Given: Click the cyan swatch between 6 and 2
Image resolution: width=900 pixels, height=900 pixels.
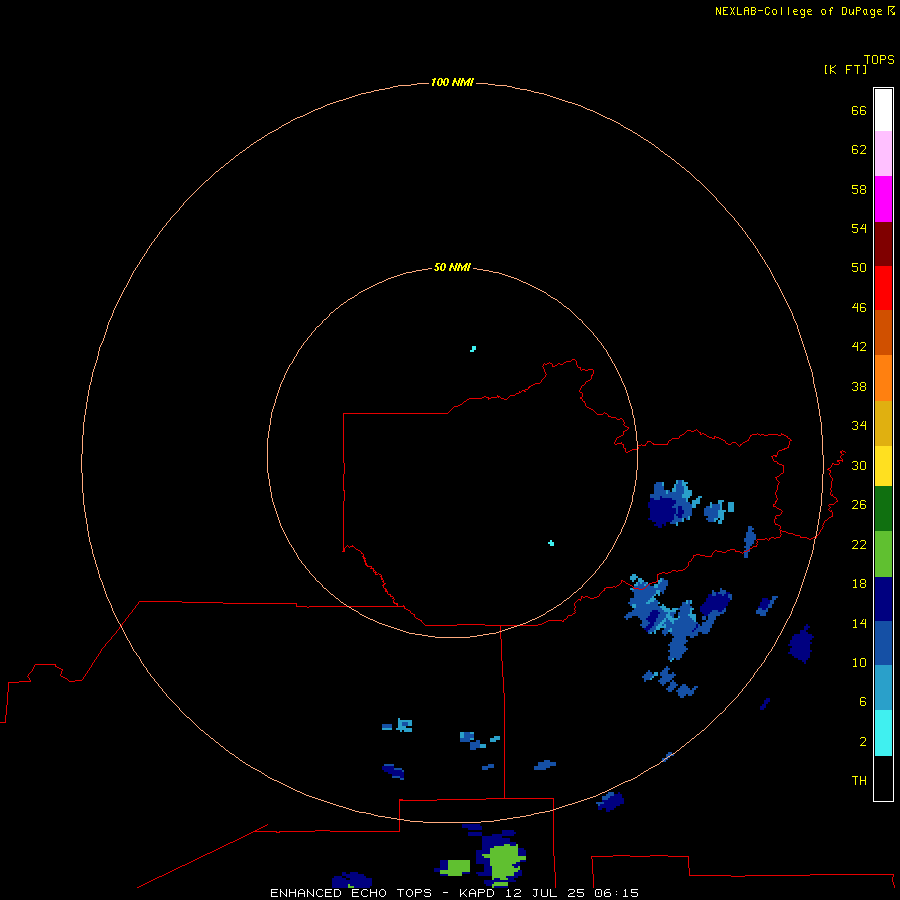Looking at the screenshot, I should [x=883, y=733].
